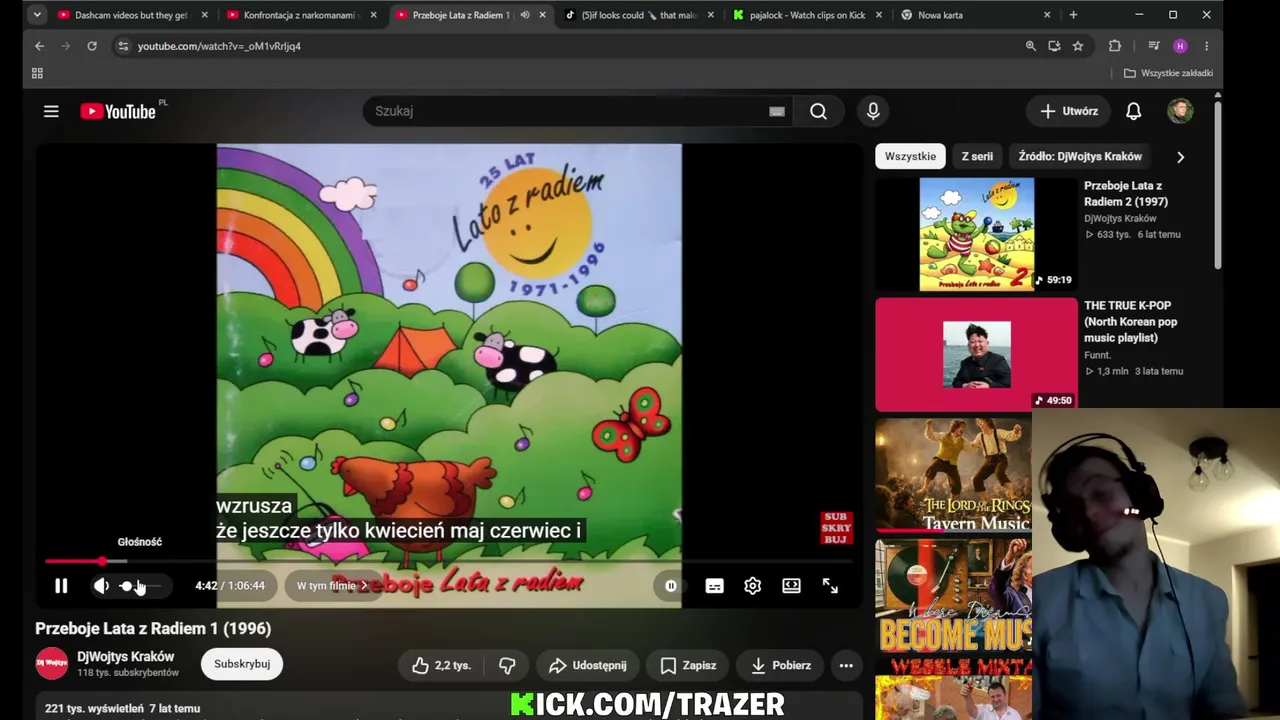1280x720 pixels.
Task: Enter fullscreen mode in the player
Action: (x=830, y=586)
